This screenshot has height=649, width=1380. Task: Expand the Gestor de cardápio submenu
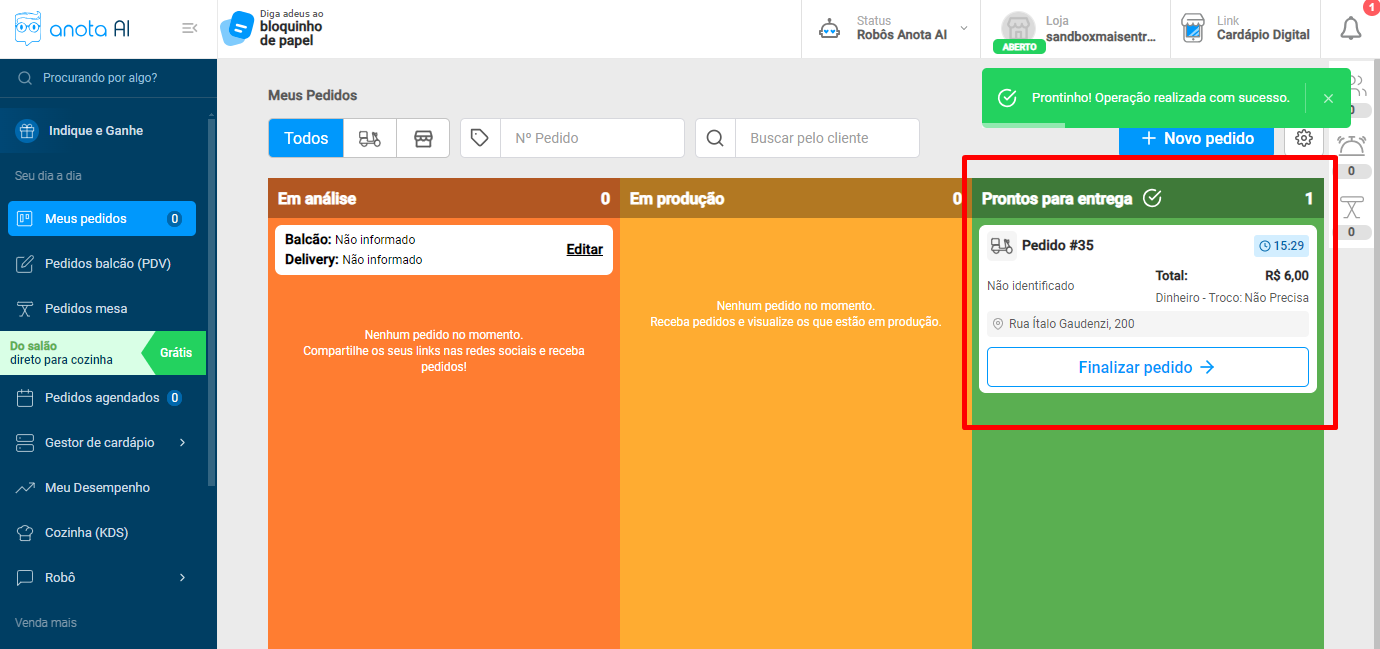(182, 442)
